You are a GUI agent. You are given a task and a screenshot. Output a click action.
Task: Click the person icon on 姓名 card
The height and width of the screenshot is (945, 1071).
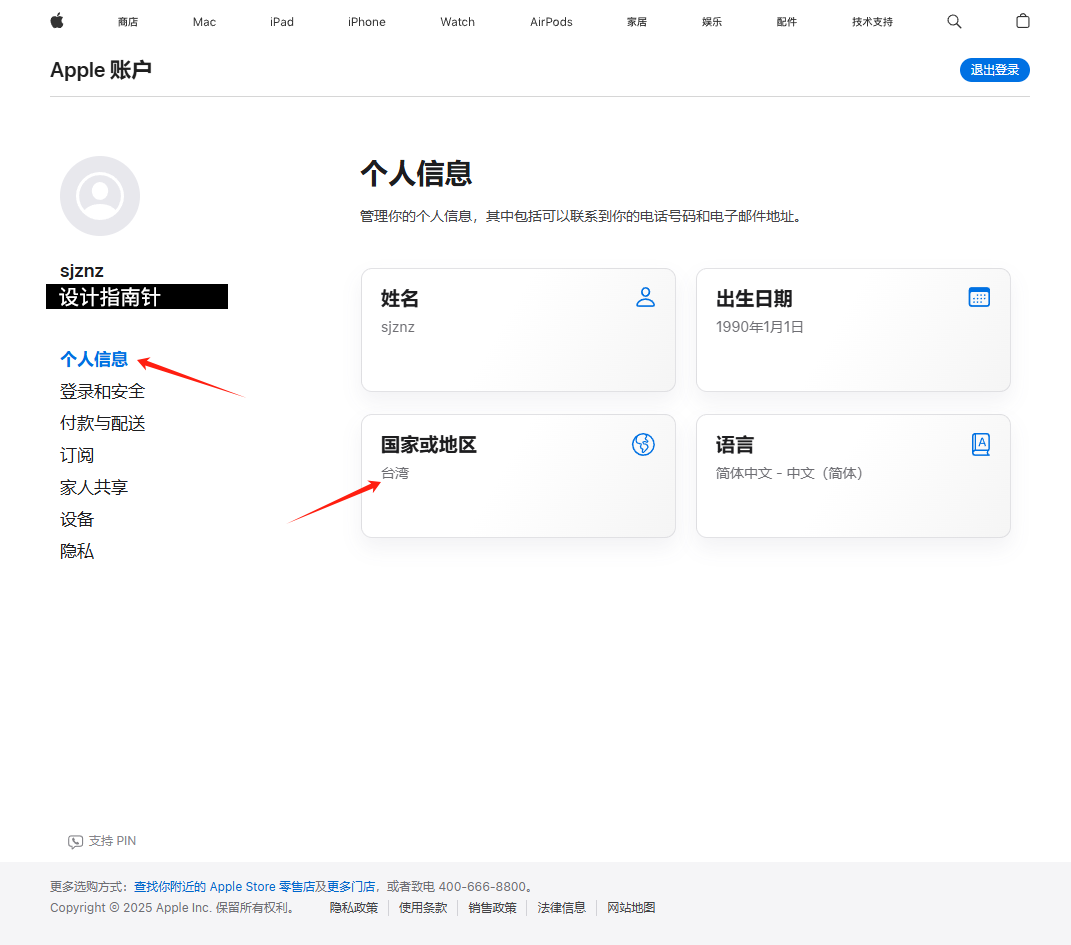[645, 297]
